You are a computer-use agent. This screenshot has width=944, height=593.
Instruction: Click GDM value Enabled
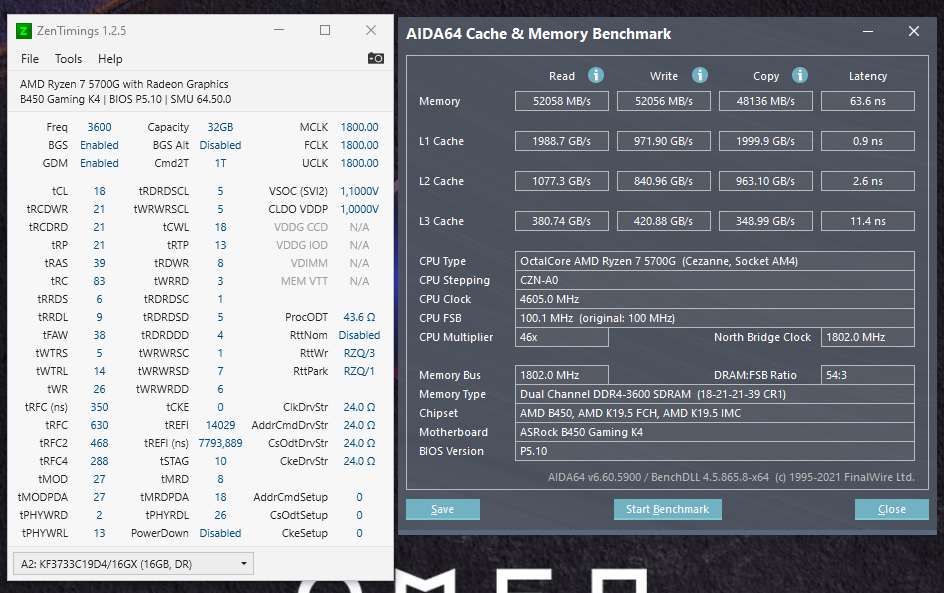(x=99, y=163)
